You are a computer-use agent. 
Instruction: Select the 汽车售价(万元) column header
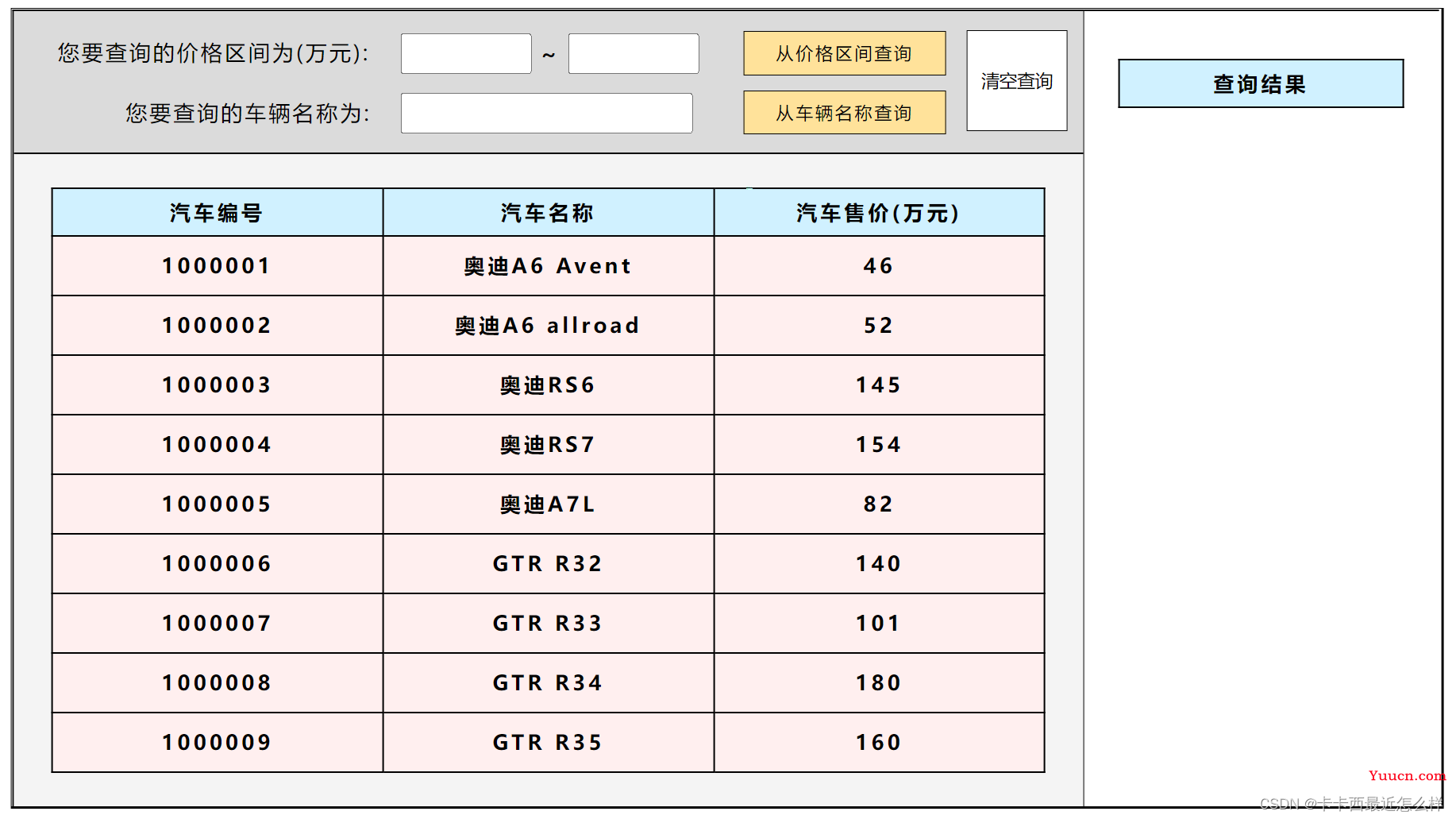click(x=880, y=213)
